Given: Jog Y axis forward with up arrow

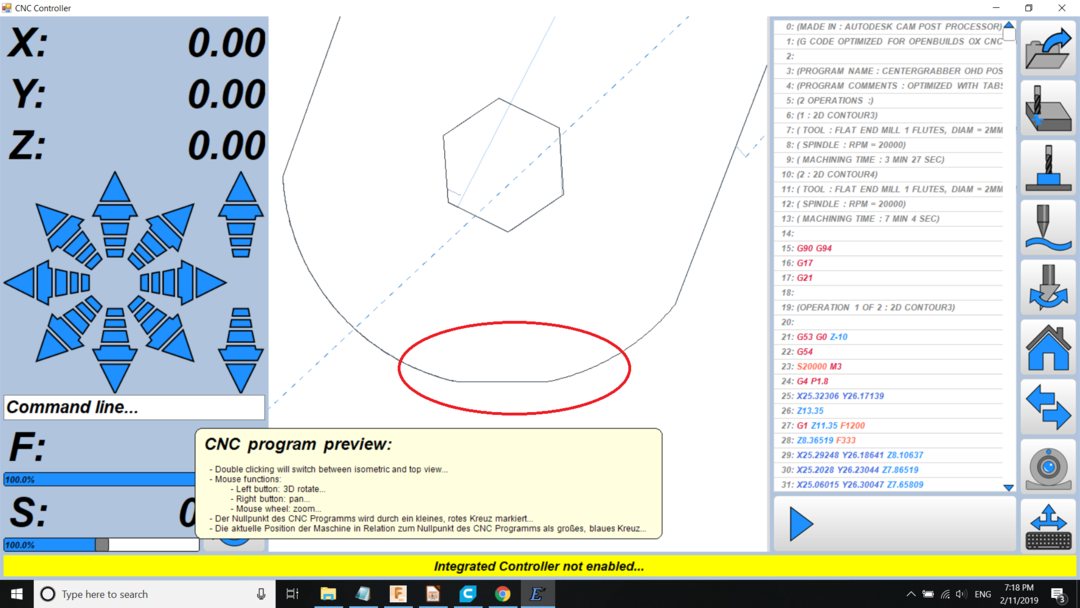Looking at the screenshot, I should (115, 214).
